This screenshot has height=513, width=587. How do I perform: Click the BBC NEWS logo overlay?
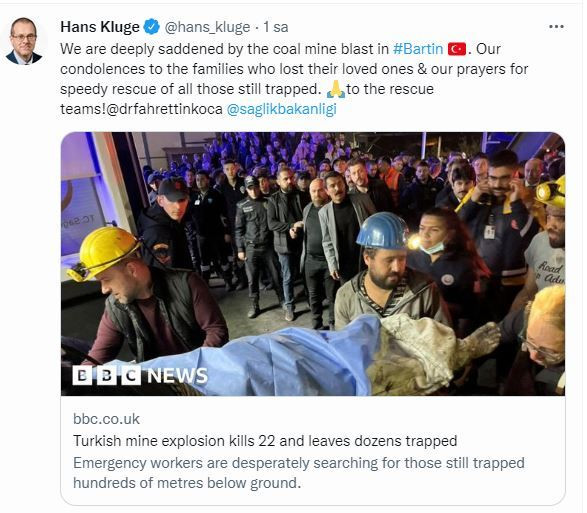pyautogui.click(x=140, y=375)
